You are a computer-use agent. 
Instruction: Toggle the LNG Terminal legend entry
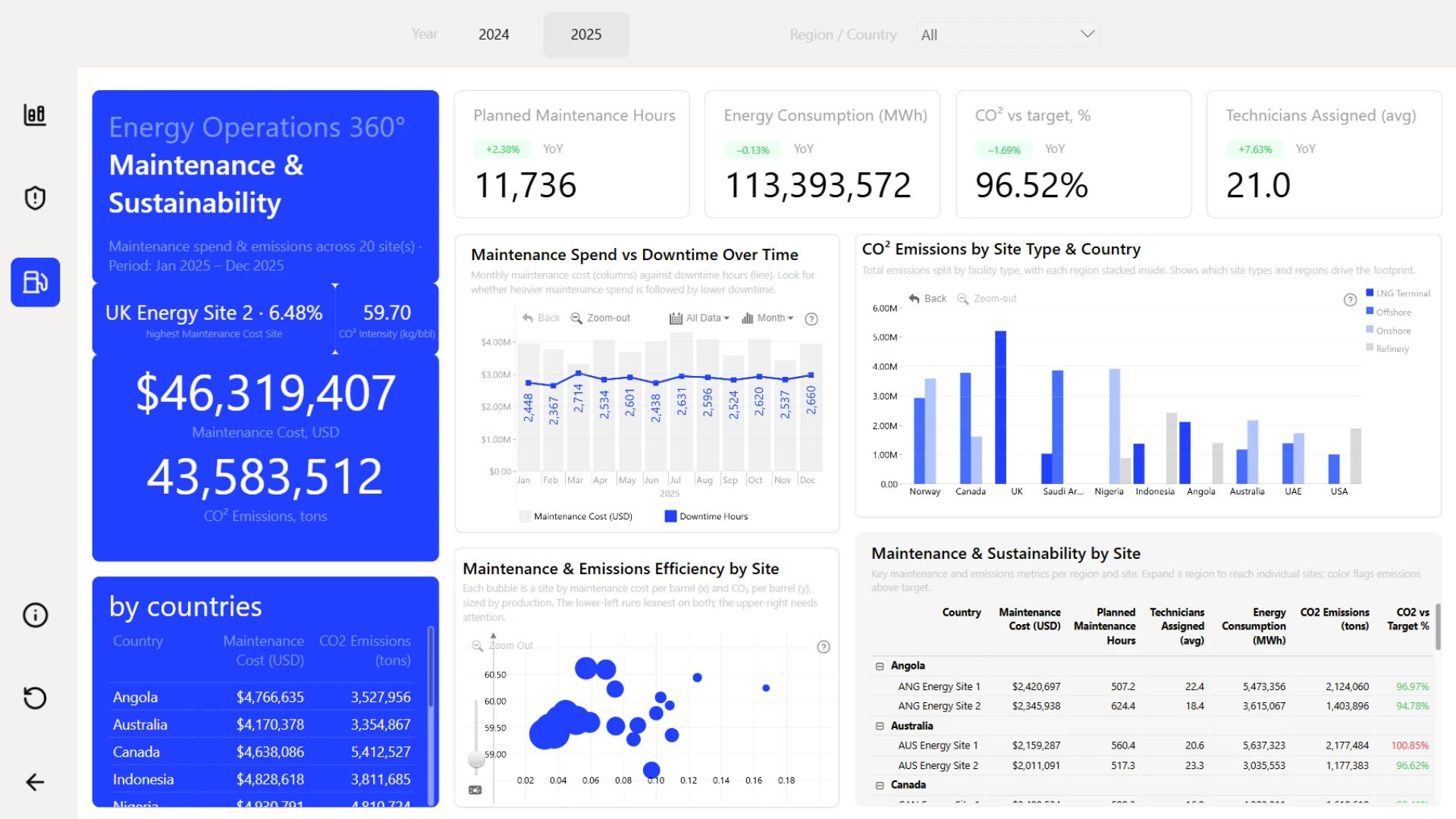coord(1398,293)
